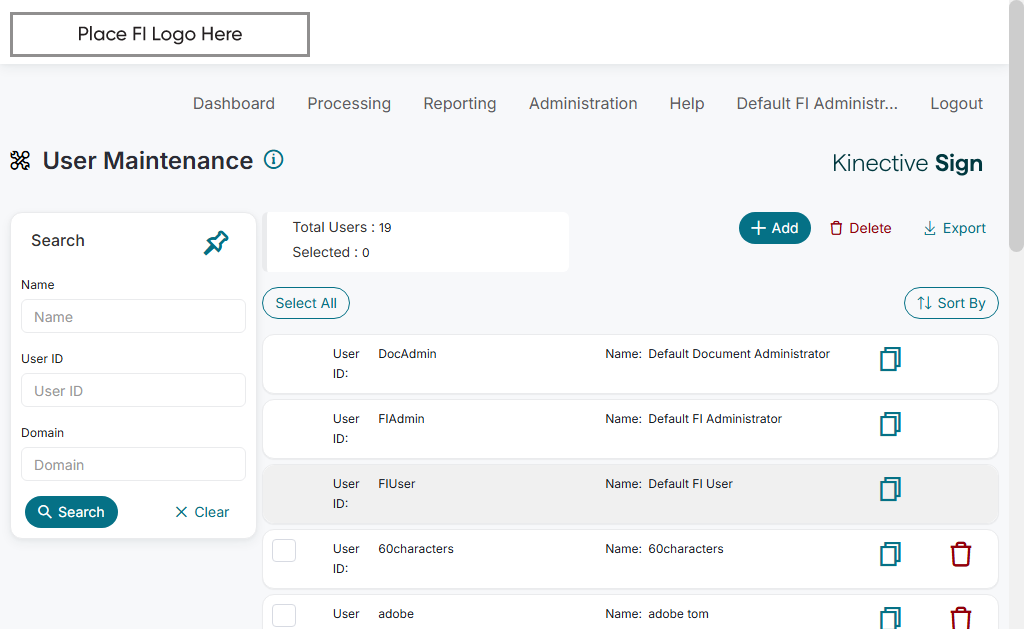
Task: Click the page vertical scrollbar
Action: click(1016, 130)
